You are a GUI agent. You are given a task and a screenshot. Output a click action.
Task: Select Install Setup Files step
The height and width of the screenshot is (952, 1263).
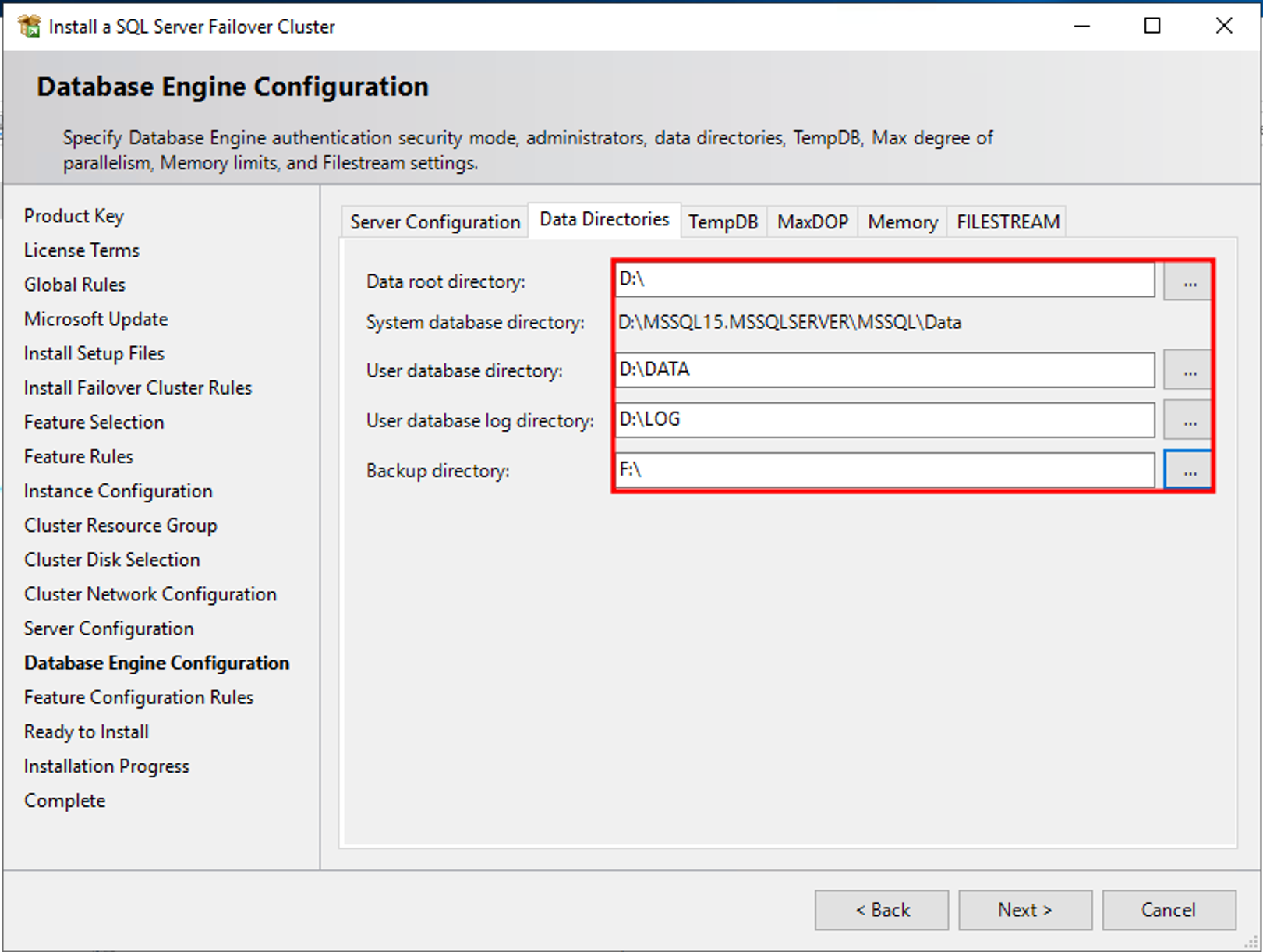[x=94, y=353]
